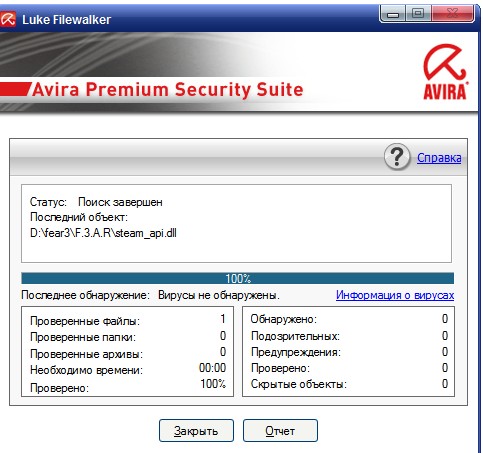Click the Подозрительных row
Image resolution: width=483 pixels, height=453 pixels.
click(x=349, y=336)
